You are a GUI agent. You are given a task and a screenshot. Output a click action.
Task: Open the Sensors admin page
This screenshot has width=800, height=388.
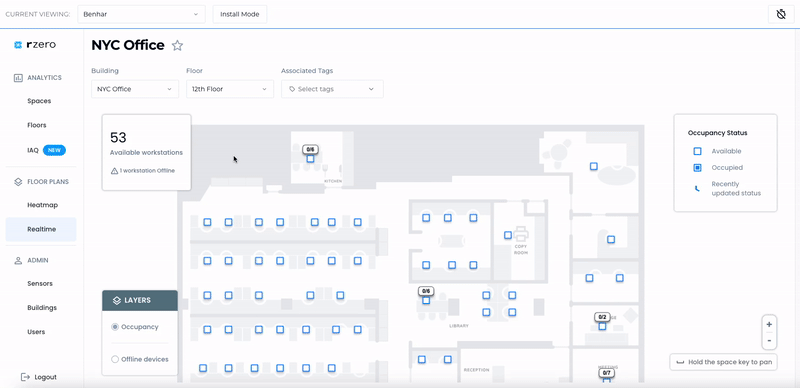[40, 283]
